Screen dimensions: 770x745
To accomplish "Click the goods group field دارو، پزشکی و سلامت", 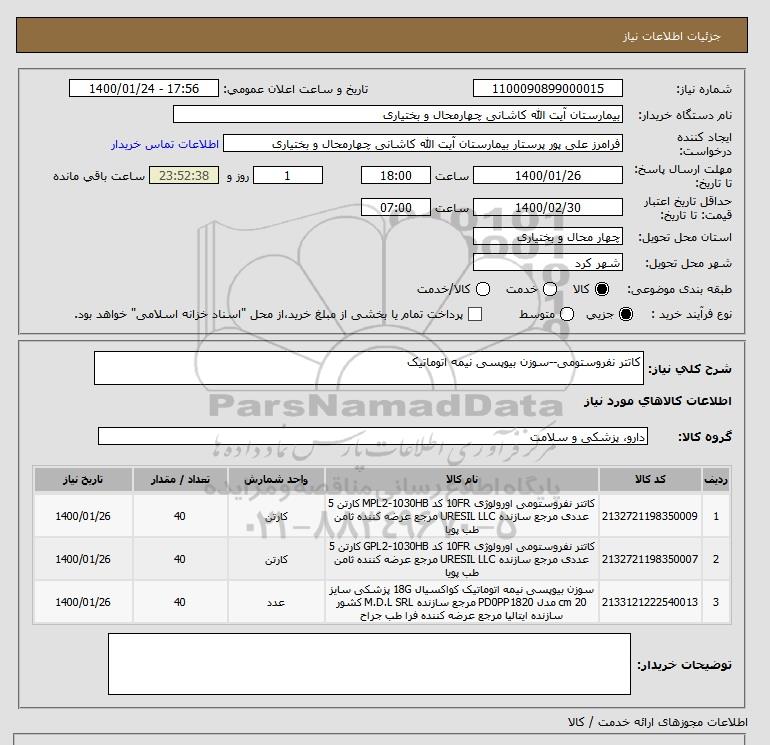I will (373, 436).
